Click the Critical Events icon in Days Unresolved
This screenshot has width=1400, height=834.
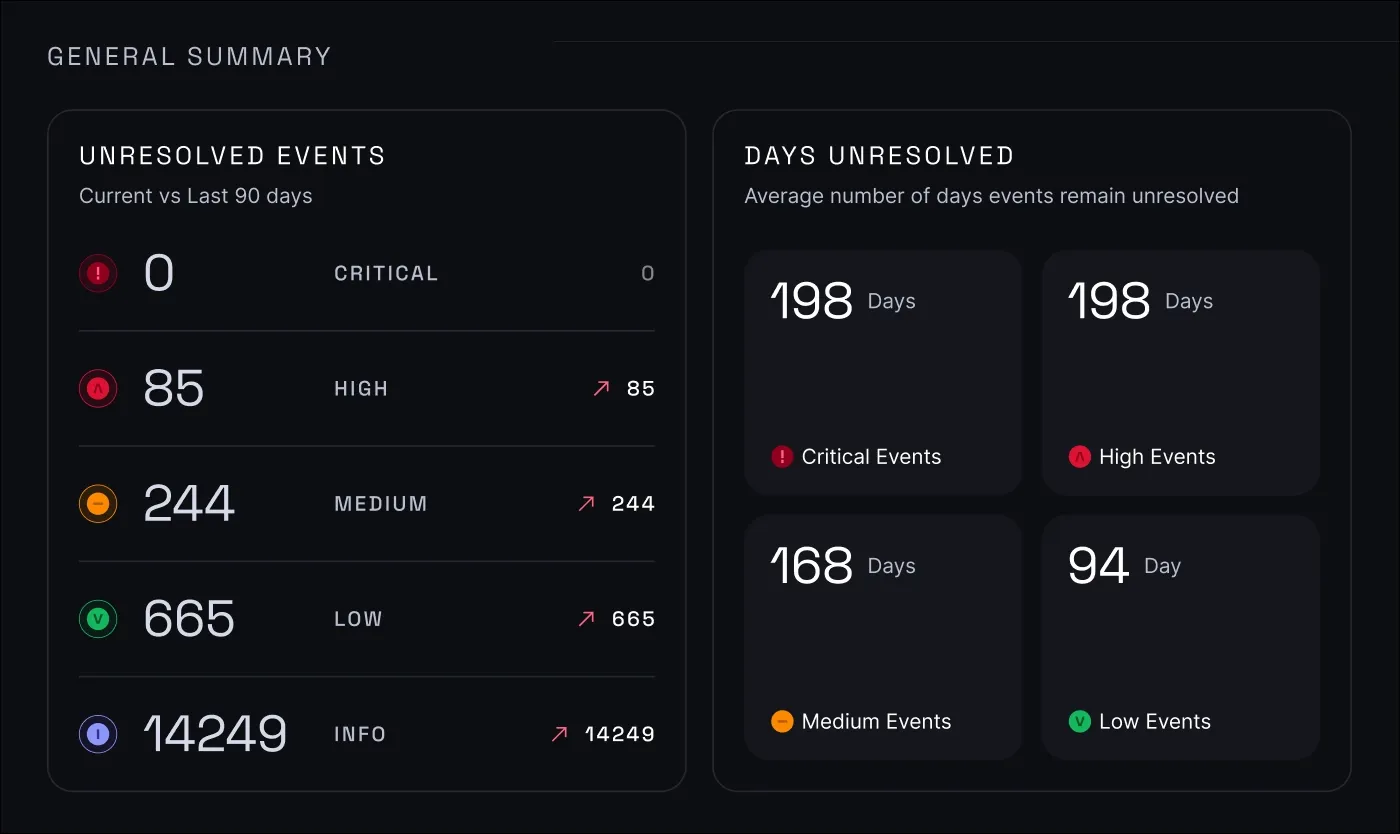click(x=781, y=456)
